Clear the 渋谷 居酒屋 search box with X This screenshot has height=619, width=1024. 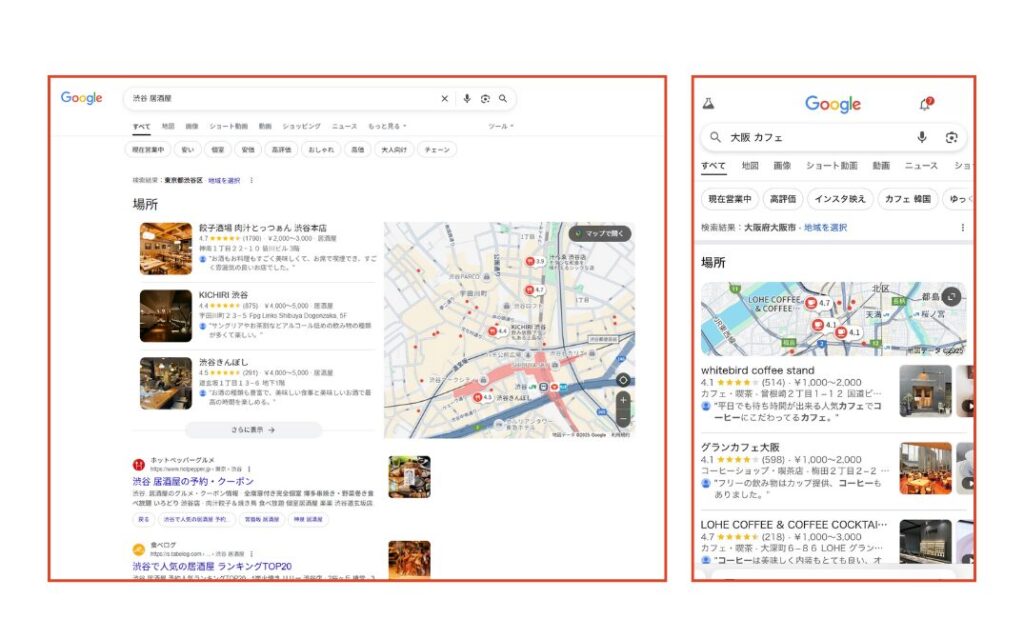click(445, 99)
